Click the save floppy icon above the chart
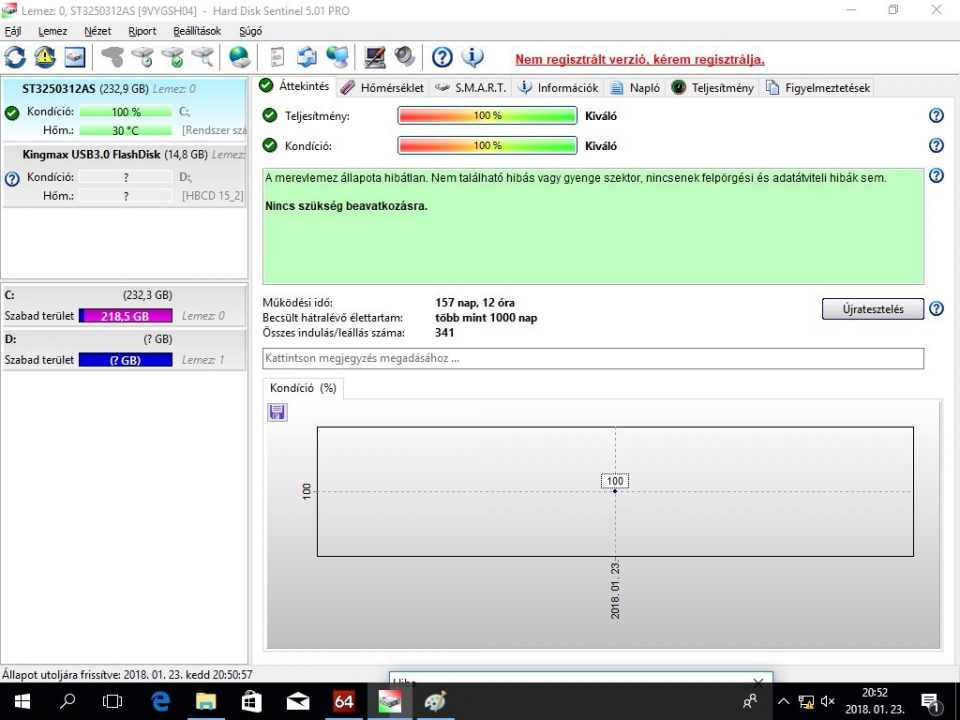This screenshot has width=960, height=720. (277, 412)
